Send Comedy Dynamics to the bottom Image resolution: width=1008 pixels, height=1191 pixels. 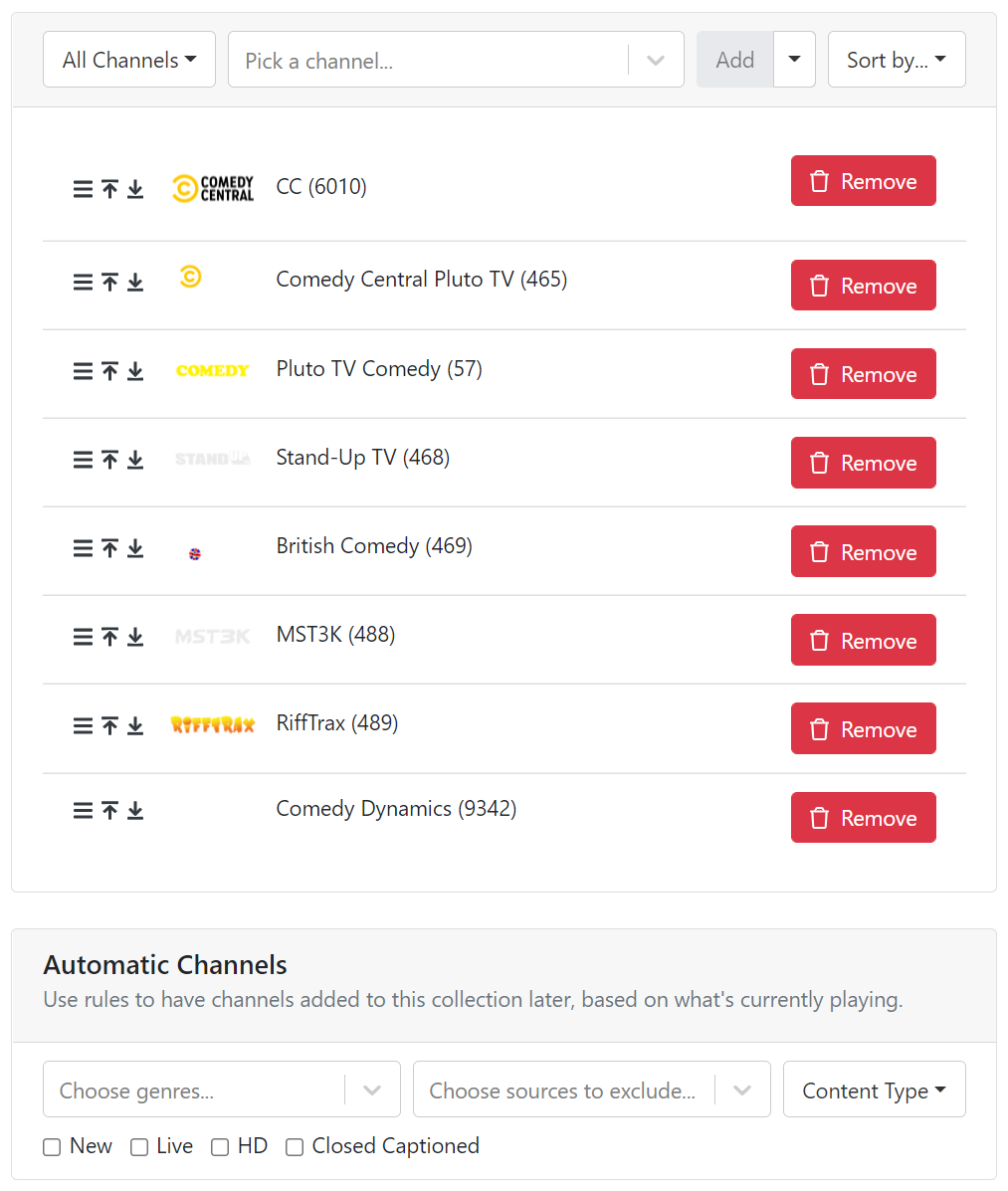135,811
